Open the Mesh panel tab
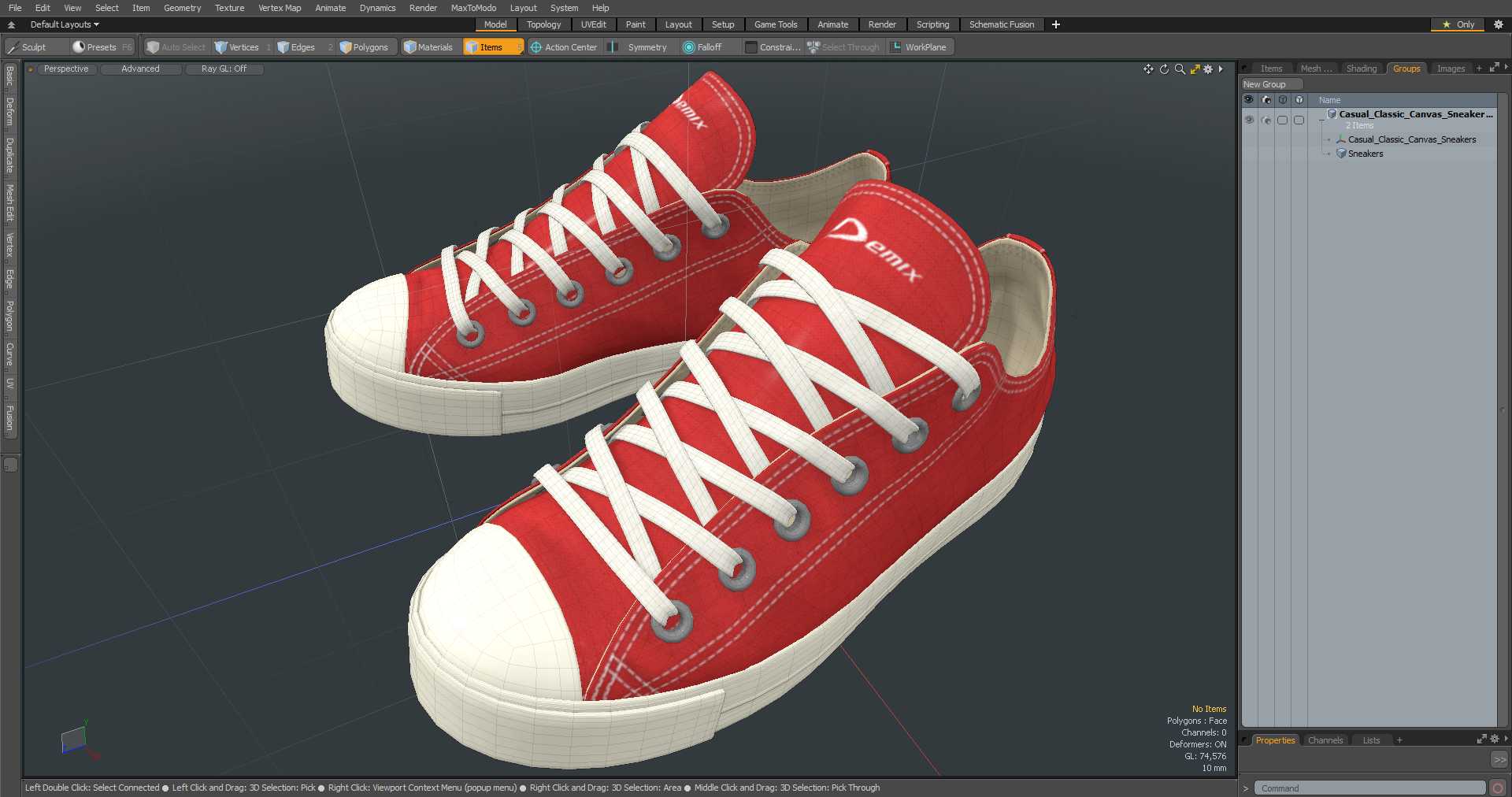Viewport: 1512px width, 797px height. (x=1316, y=69)
